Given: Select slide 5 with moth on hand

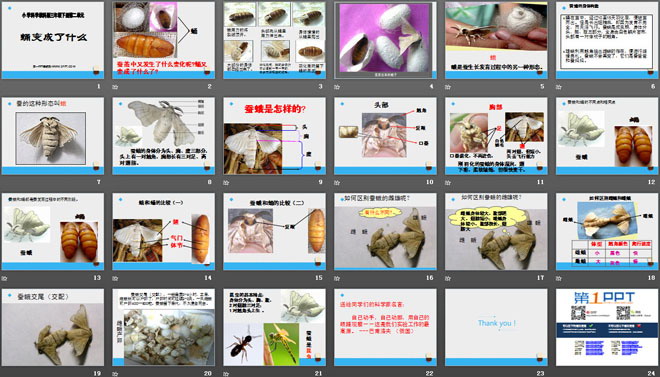Looking at the screenshot, I should [496, 40].
